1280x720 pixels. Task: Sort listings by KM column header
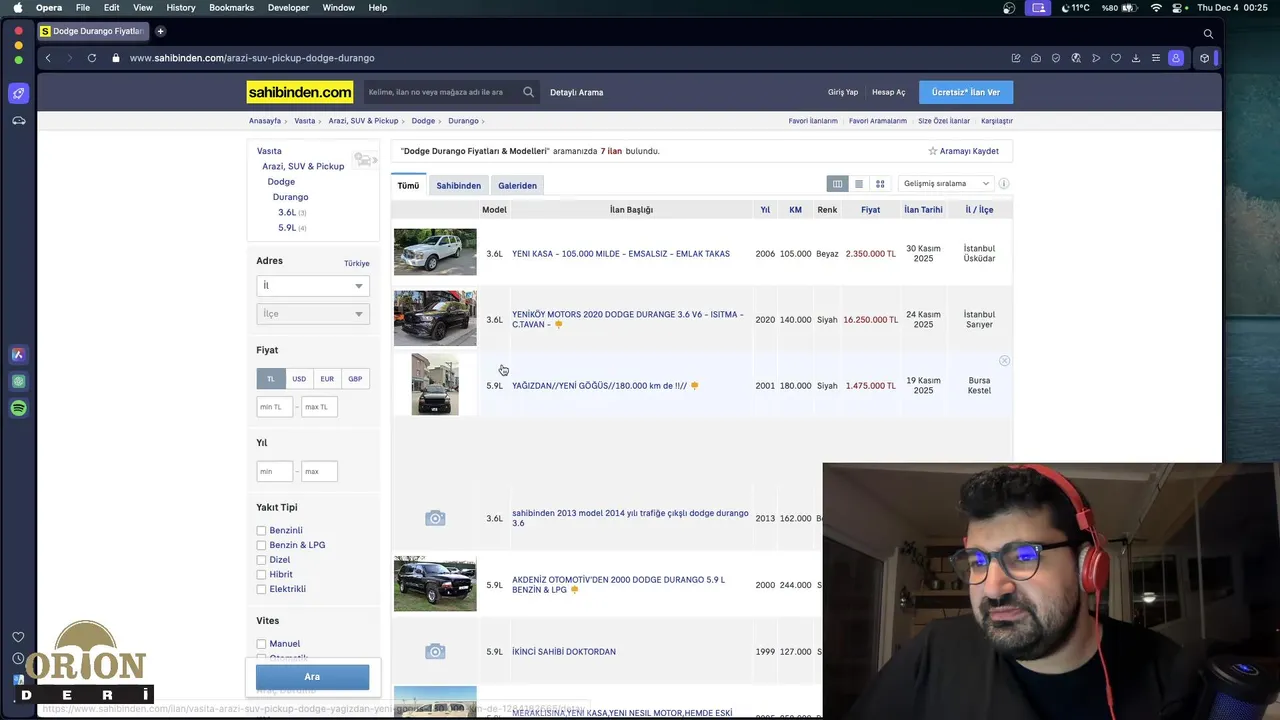(x=795, y=210)
